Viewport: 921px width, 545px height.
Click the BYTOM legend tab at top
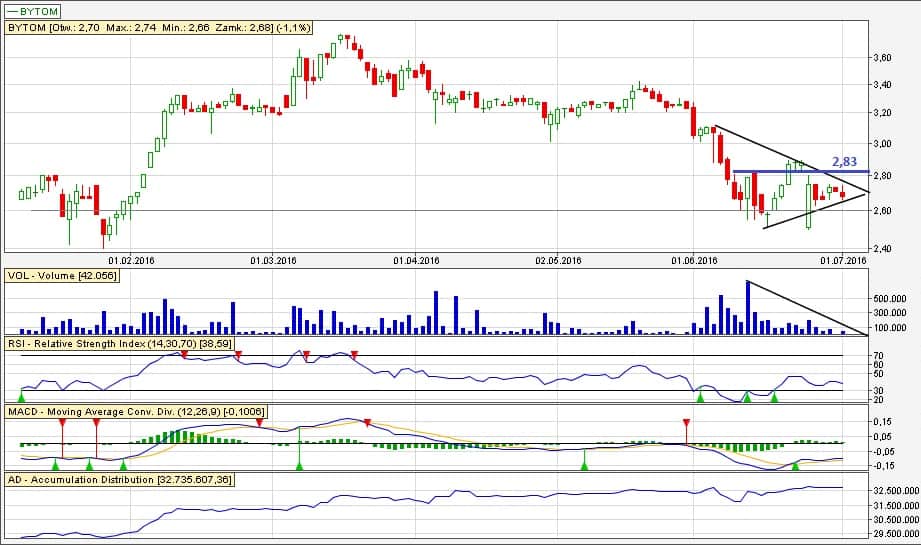(34, 12)
